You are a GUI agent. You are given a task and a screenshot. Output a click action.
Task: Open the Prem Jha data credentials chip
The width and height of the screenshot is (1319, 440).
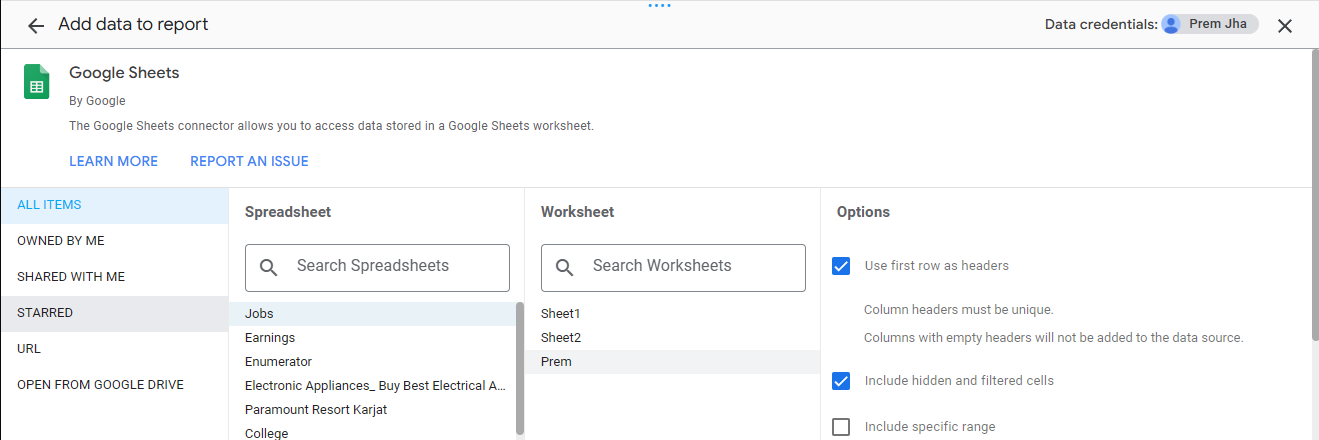click(1209, 24)
